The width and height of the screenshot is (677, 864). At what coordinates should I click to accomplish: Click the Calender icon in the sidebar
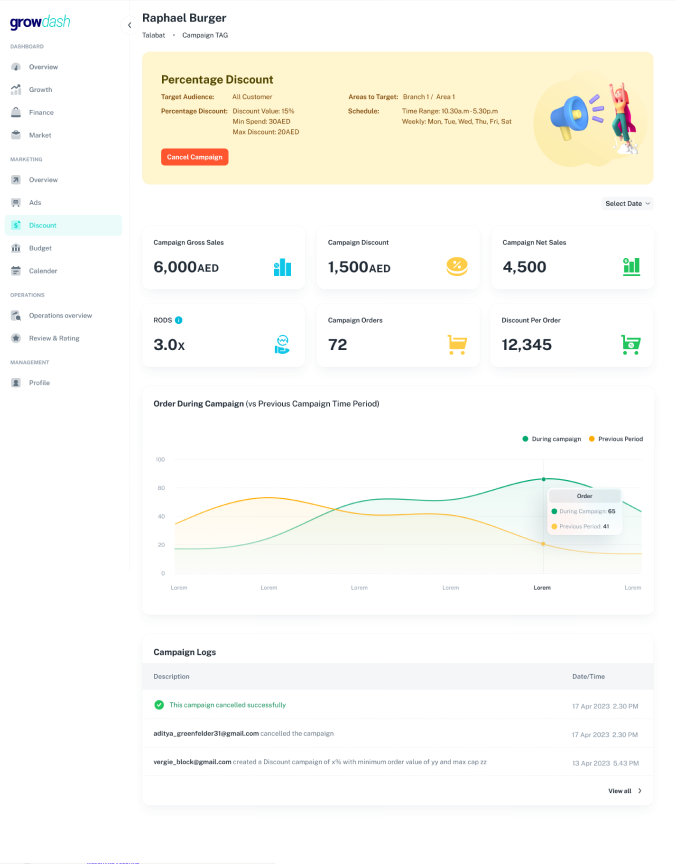(x=16, y=271)
